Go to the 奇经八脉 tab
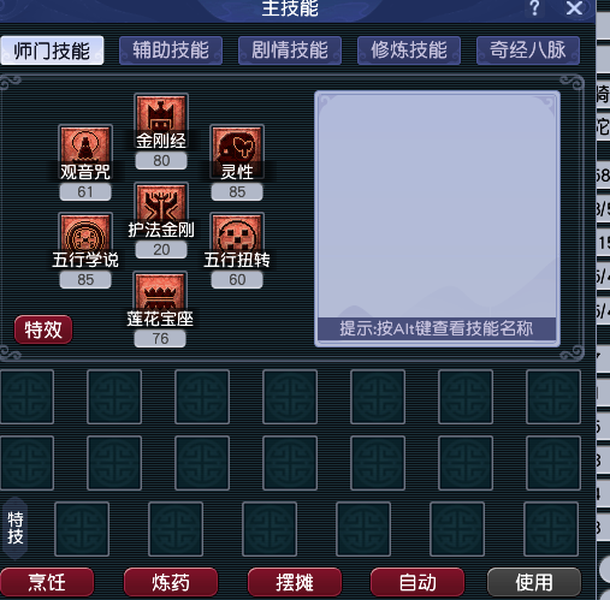This screenshot has height=600, width=610. (528, 50)
